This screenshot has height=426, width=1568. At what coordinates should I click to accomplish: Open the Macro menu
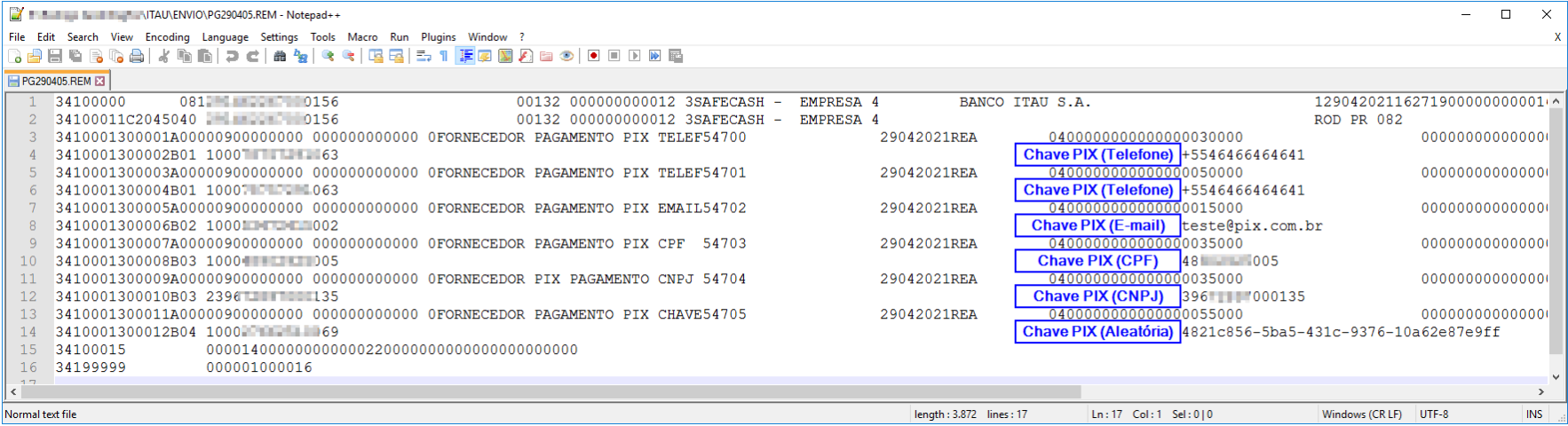[x=362, y=37]
